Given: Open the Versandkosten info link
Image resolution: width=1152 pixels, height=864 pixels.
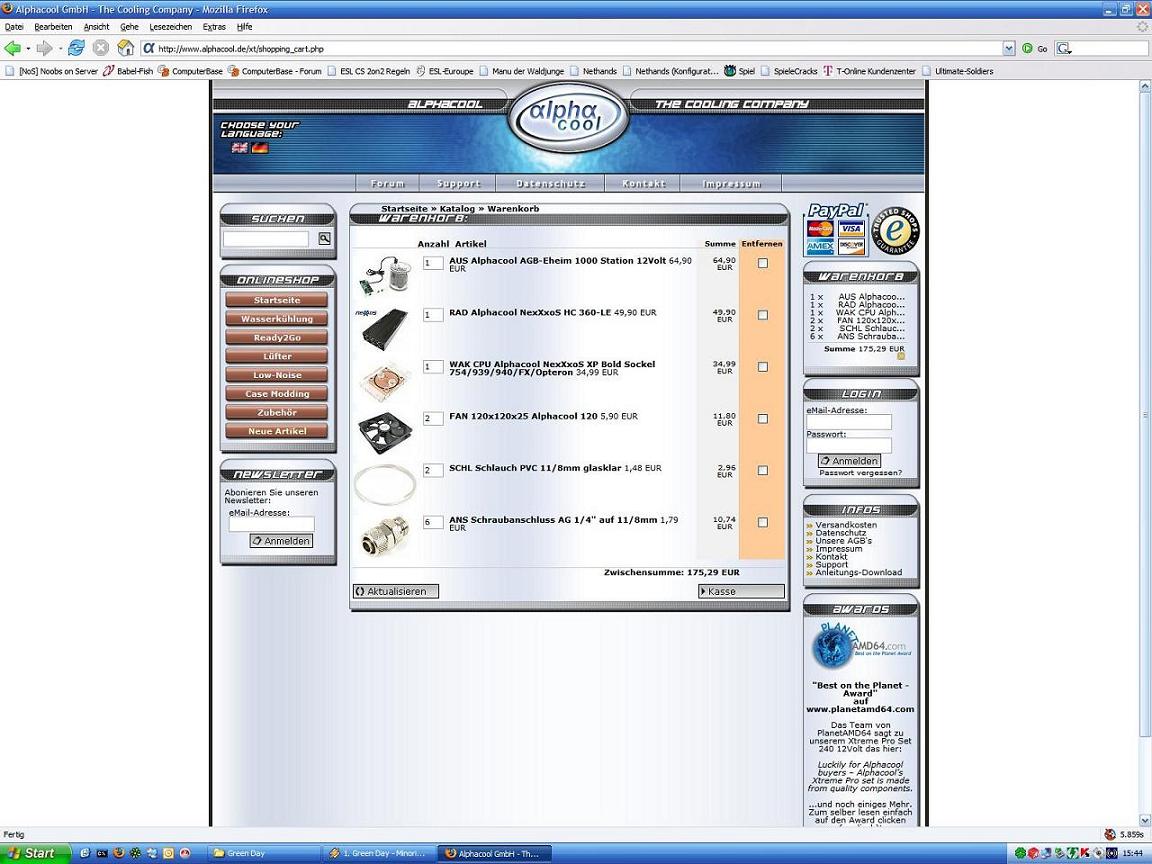Looking at the screenshot, I should pos(846,525).
